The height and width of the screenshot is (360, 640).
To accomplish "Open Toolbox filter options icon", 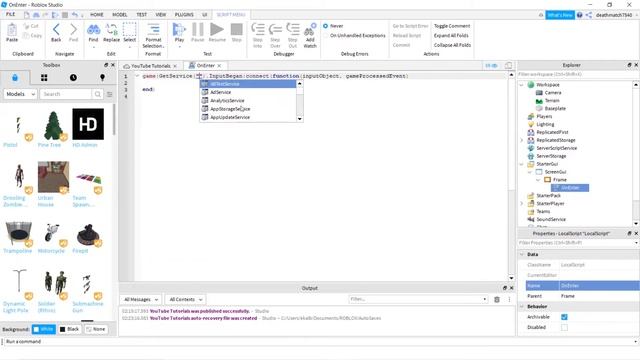I will tap(110, 94).
